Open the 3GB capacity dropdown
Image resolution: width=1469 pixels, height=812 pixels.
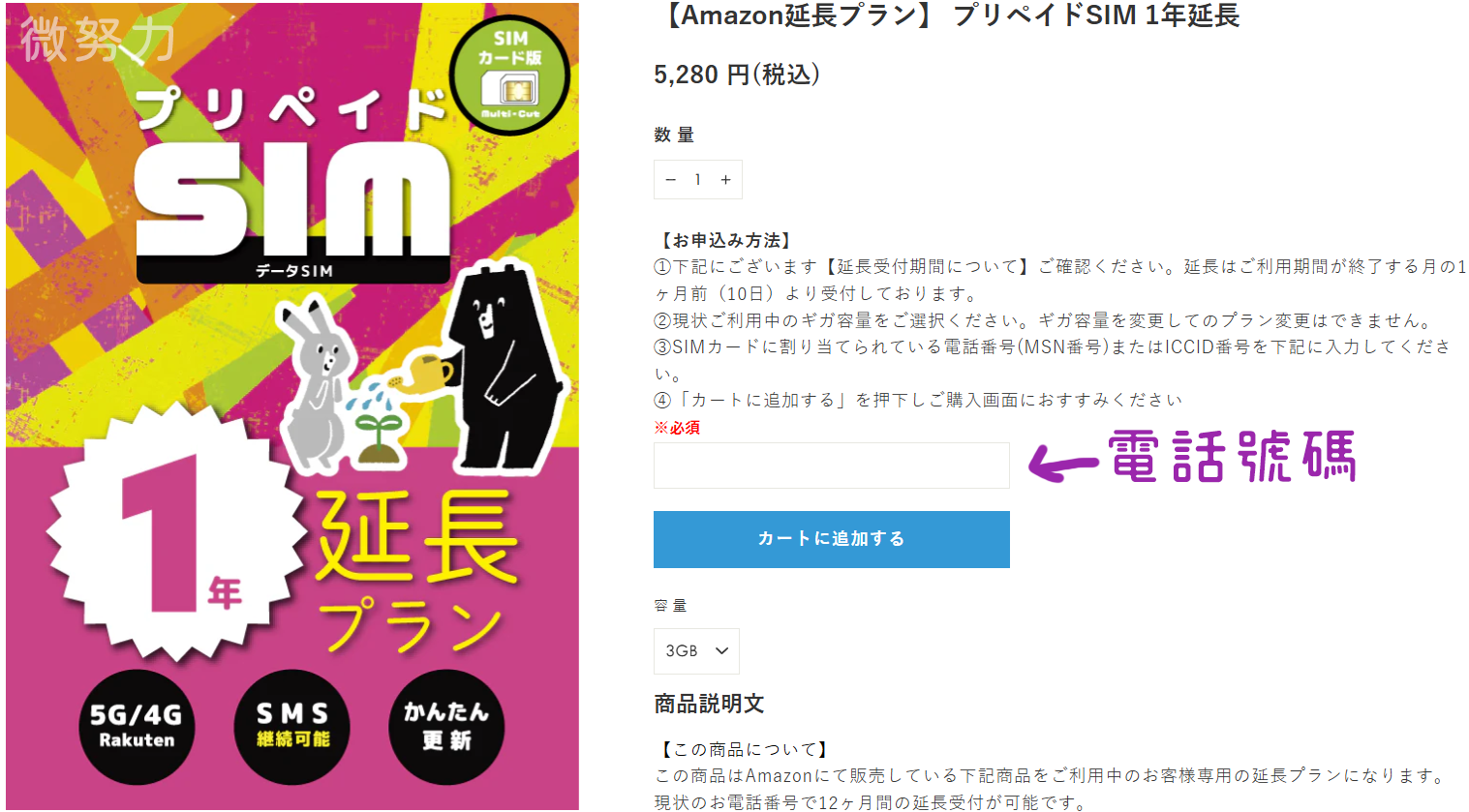[696, 651]
